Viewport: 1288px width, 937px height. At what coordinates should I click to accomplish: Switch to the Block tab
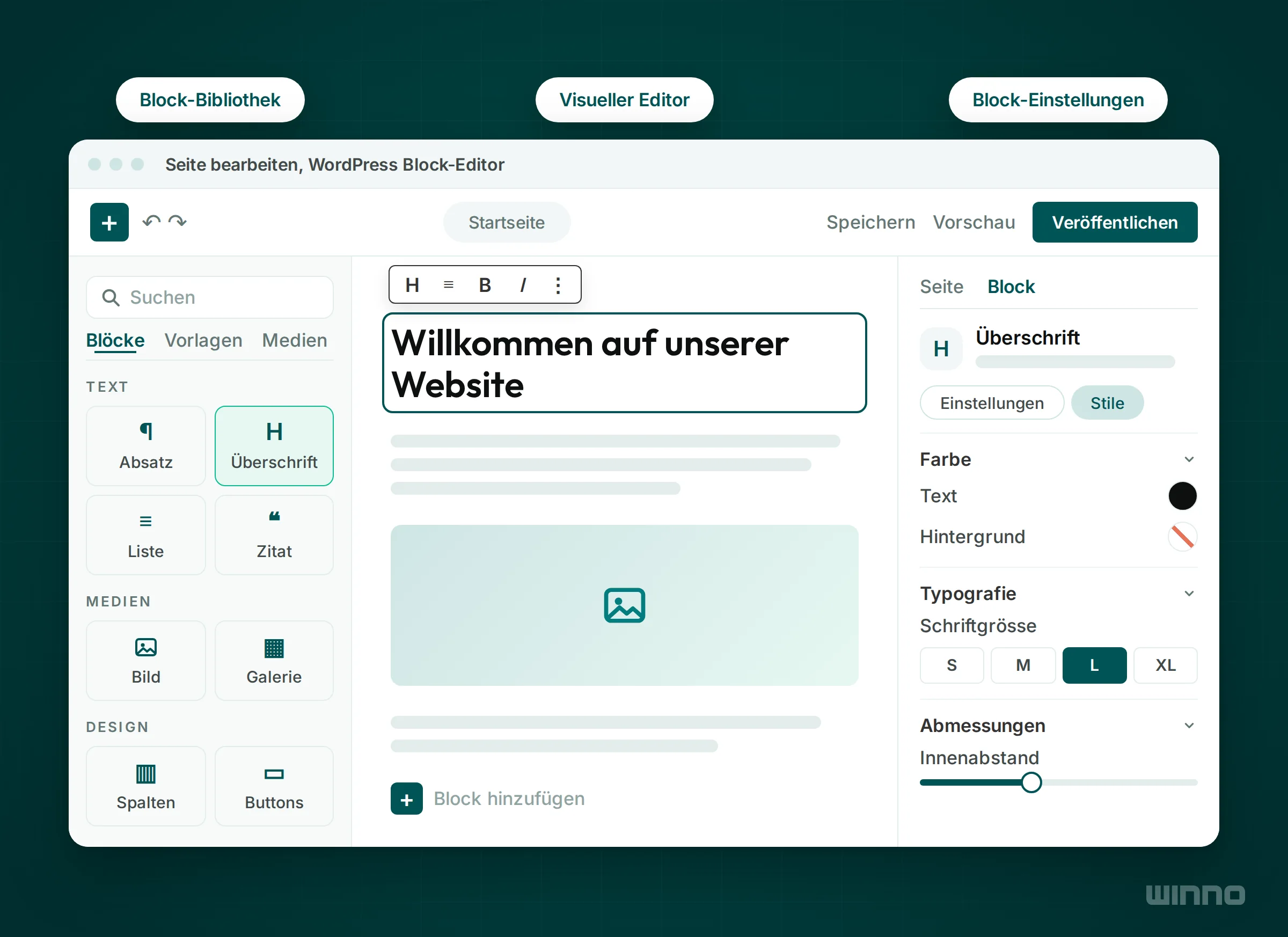tap(1011, 287)
